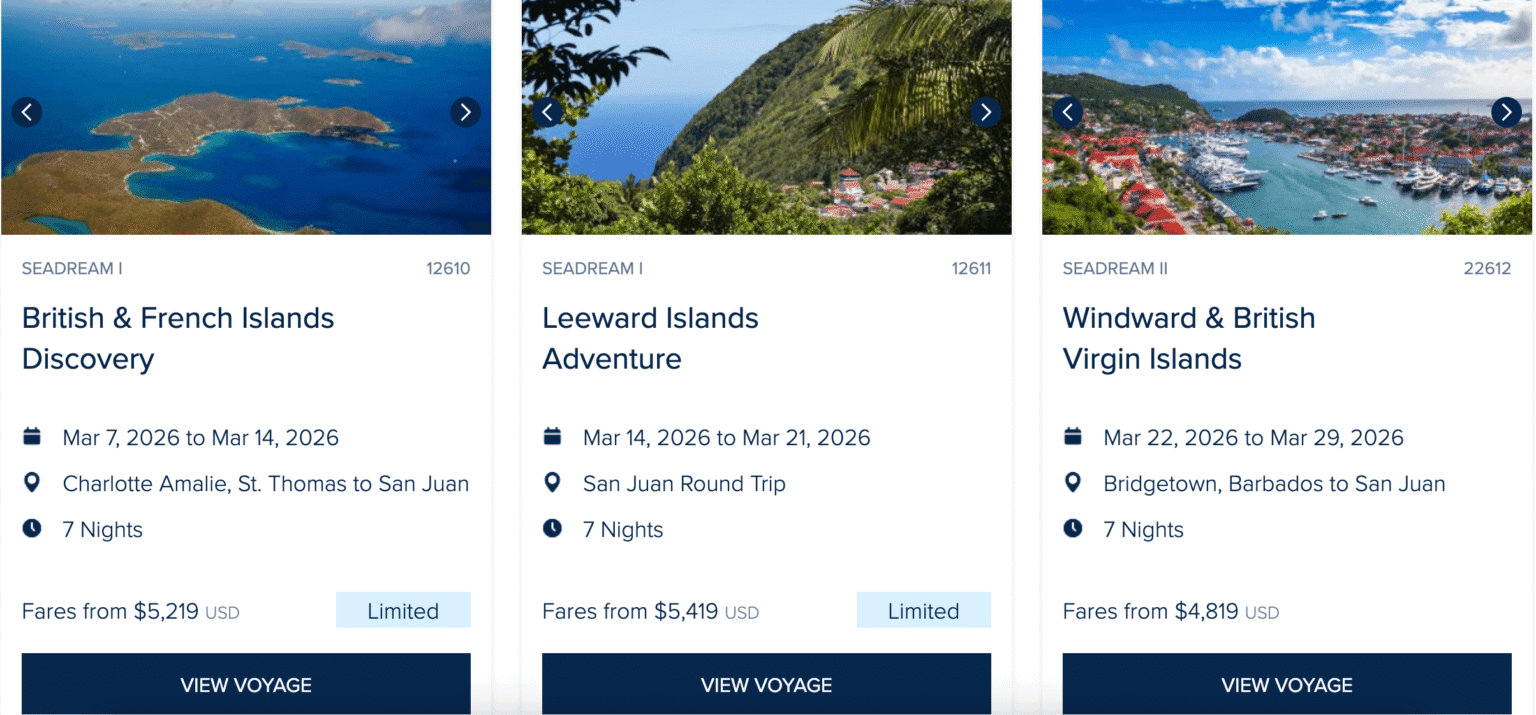Click the previous arrow on the Leeward Islands carousel
The height and width of the screenshot is (715, 1536).
click(x=547, y=112)
